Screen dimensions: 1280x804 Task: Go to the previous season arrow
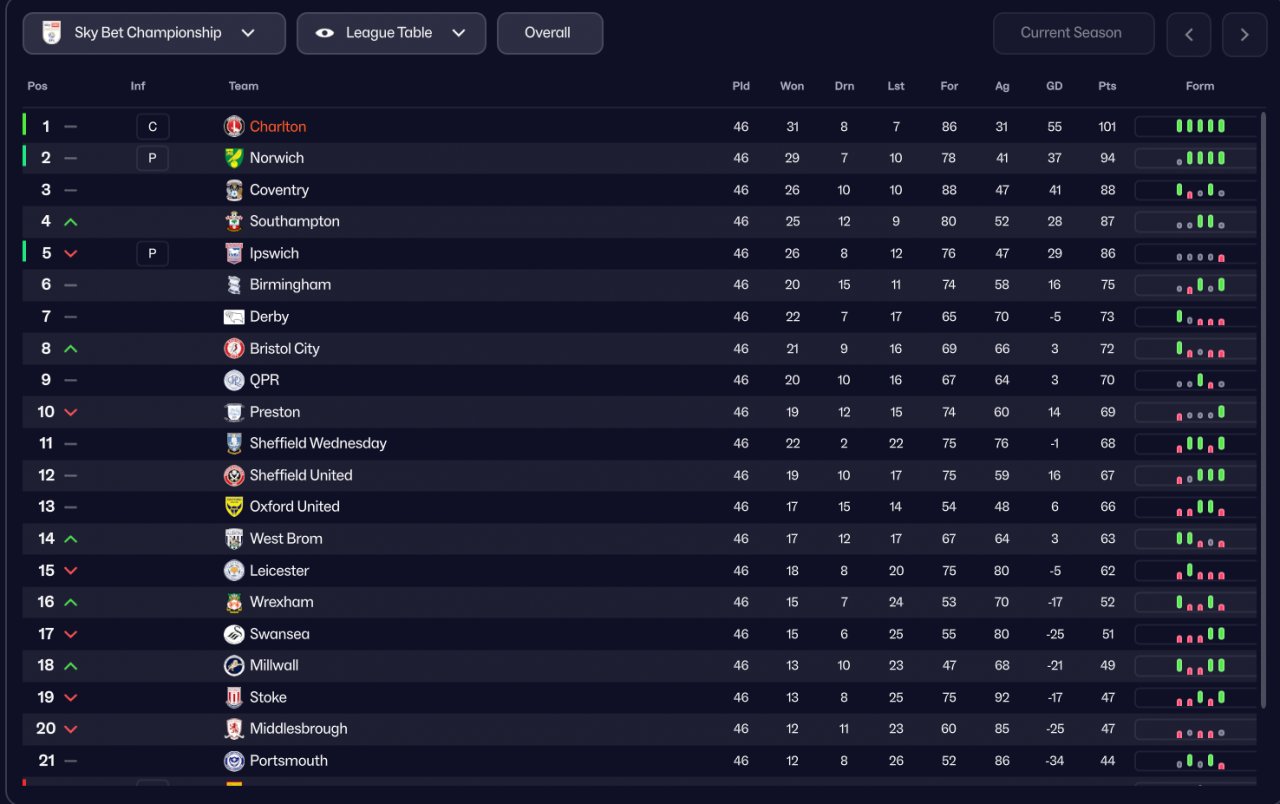coord(1189,35)
